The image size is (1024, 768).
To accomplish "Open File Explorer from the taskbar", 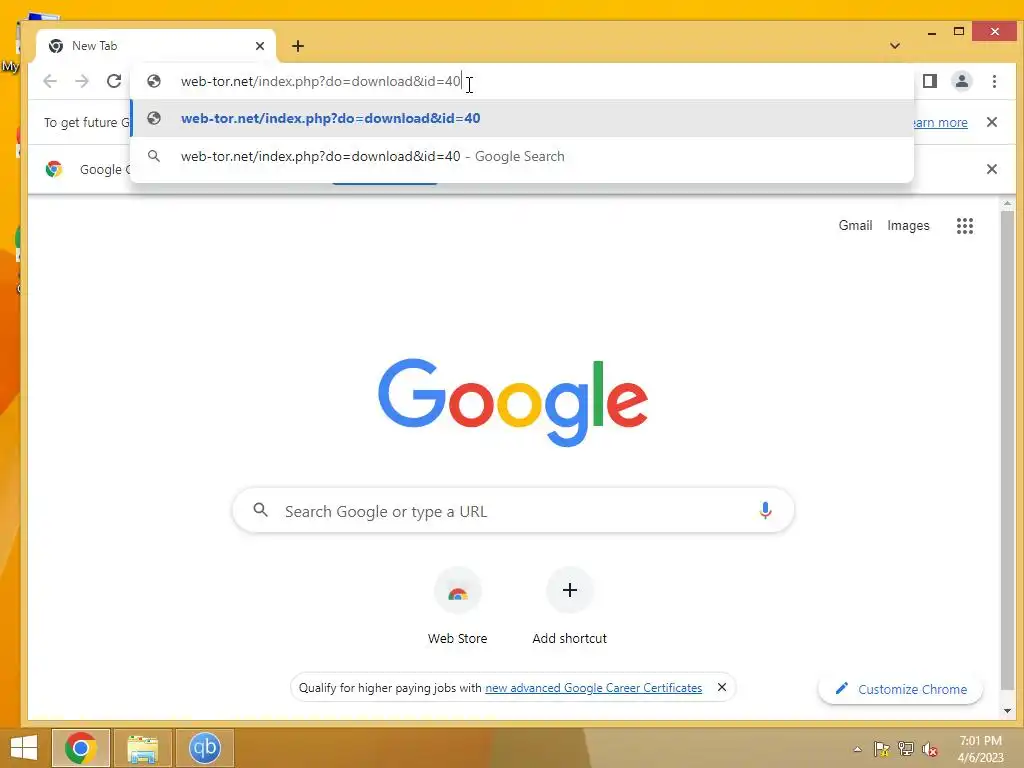I will click(x=143, y=748).
